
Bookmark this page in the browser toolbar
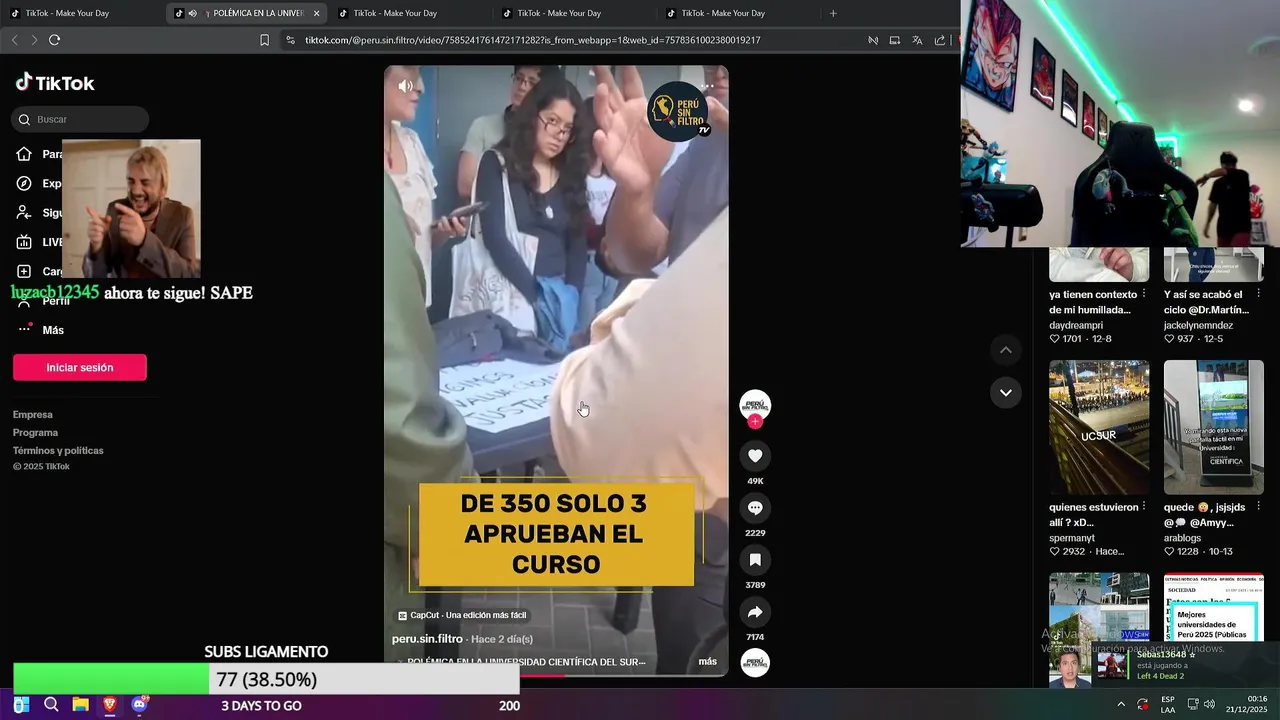(264, 40)
